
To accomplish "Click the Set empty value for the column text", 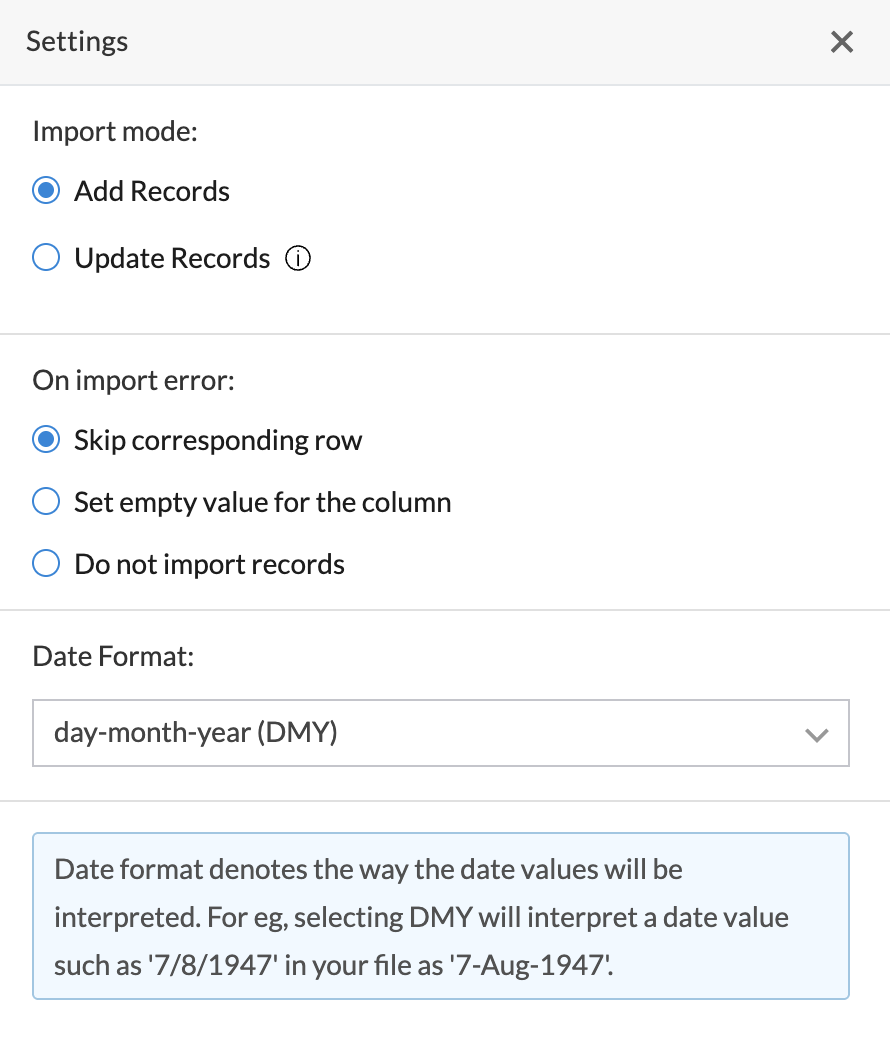I will point(262,502).
